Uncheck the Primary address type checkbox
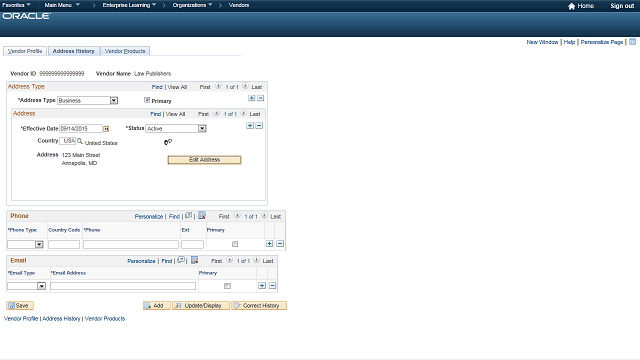Image resolution: width=640 pixels, height=360 pixels. pos(147,100)
